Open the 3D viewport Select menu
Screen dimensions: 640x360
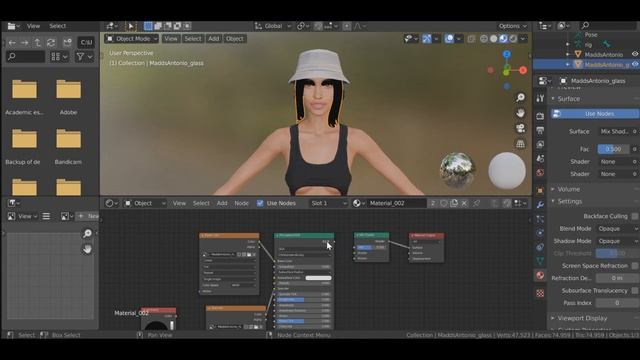point(193,39)
